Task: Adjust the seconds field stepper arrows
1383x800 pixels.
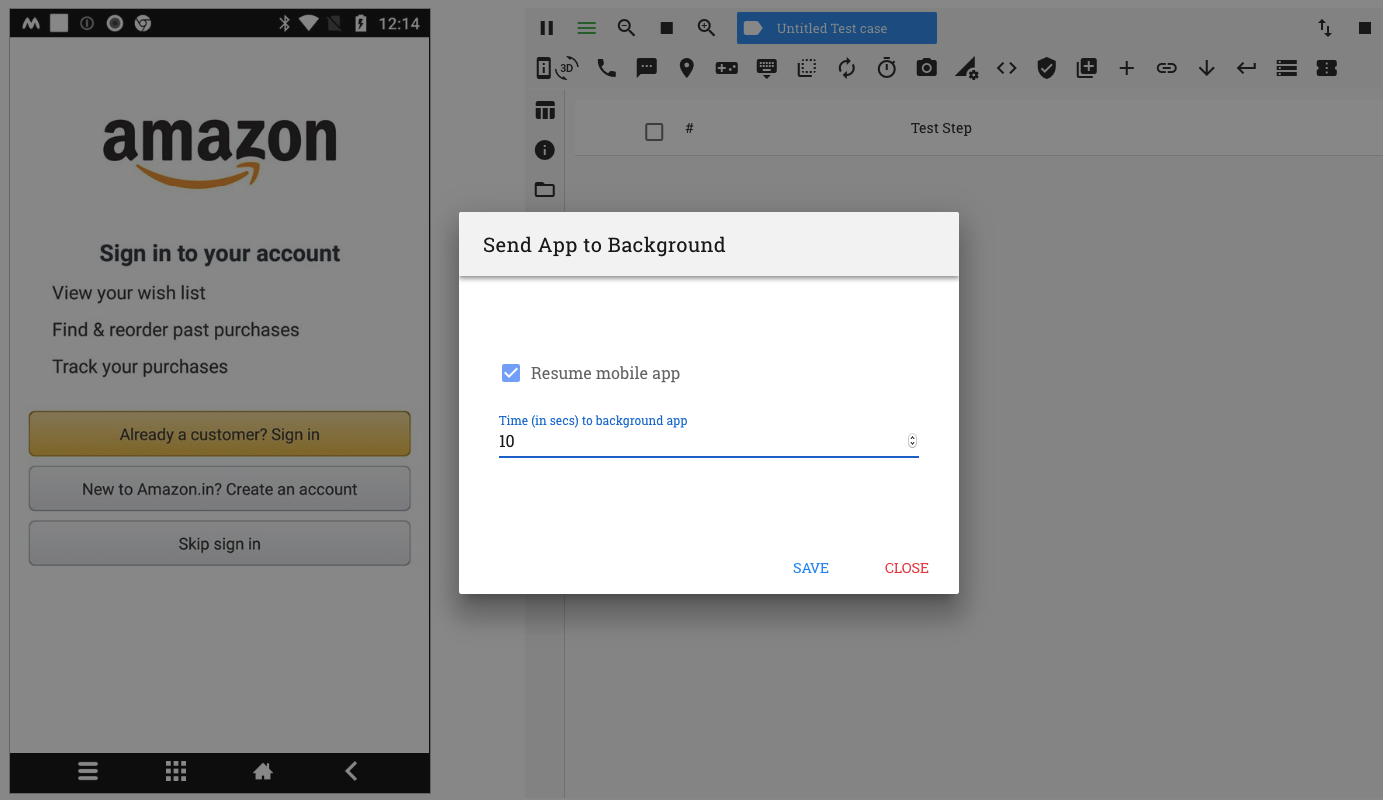Action: pos(912,441)
